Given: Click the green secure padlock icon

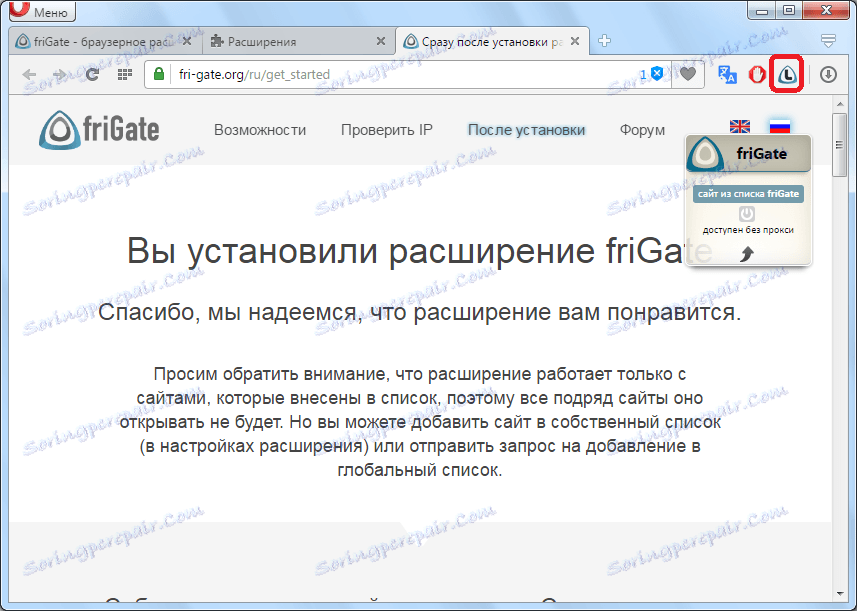Looking at the screenshot, I should pos(159,74).
